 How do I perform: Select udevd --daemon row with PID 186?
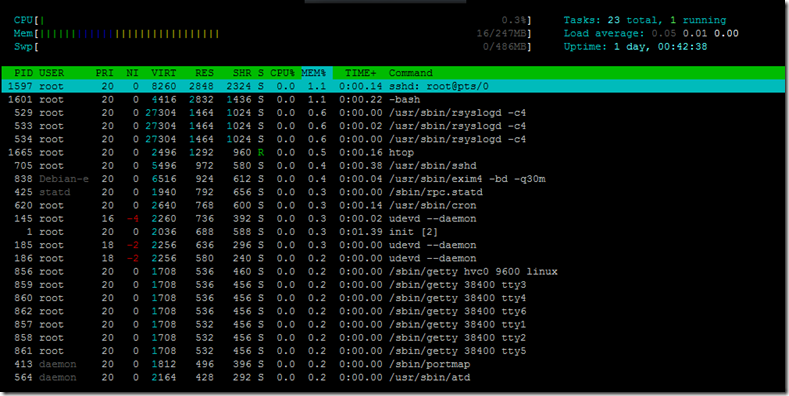point(393,258)
